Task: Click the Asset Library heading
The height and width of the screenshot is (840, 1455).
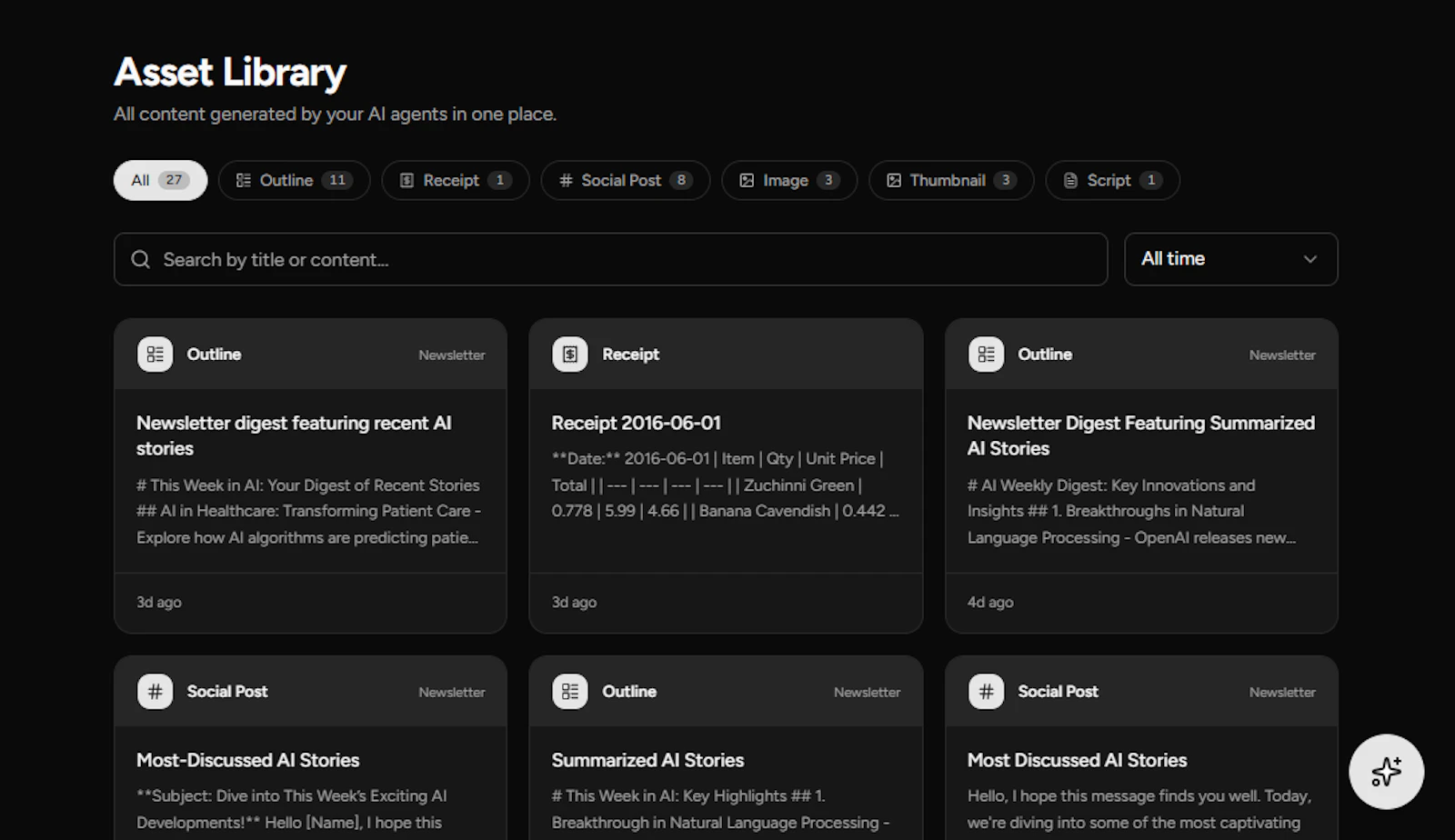Action: pyautogui.click(x=230, y=73)
